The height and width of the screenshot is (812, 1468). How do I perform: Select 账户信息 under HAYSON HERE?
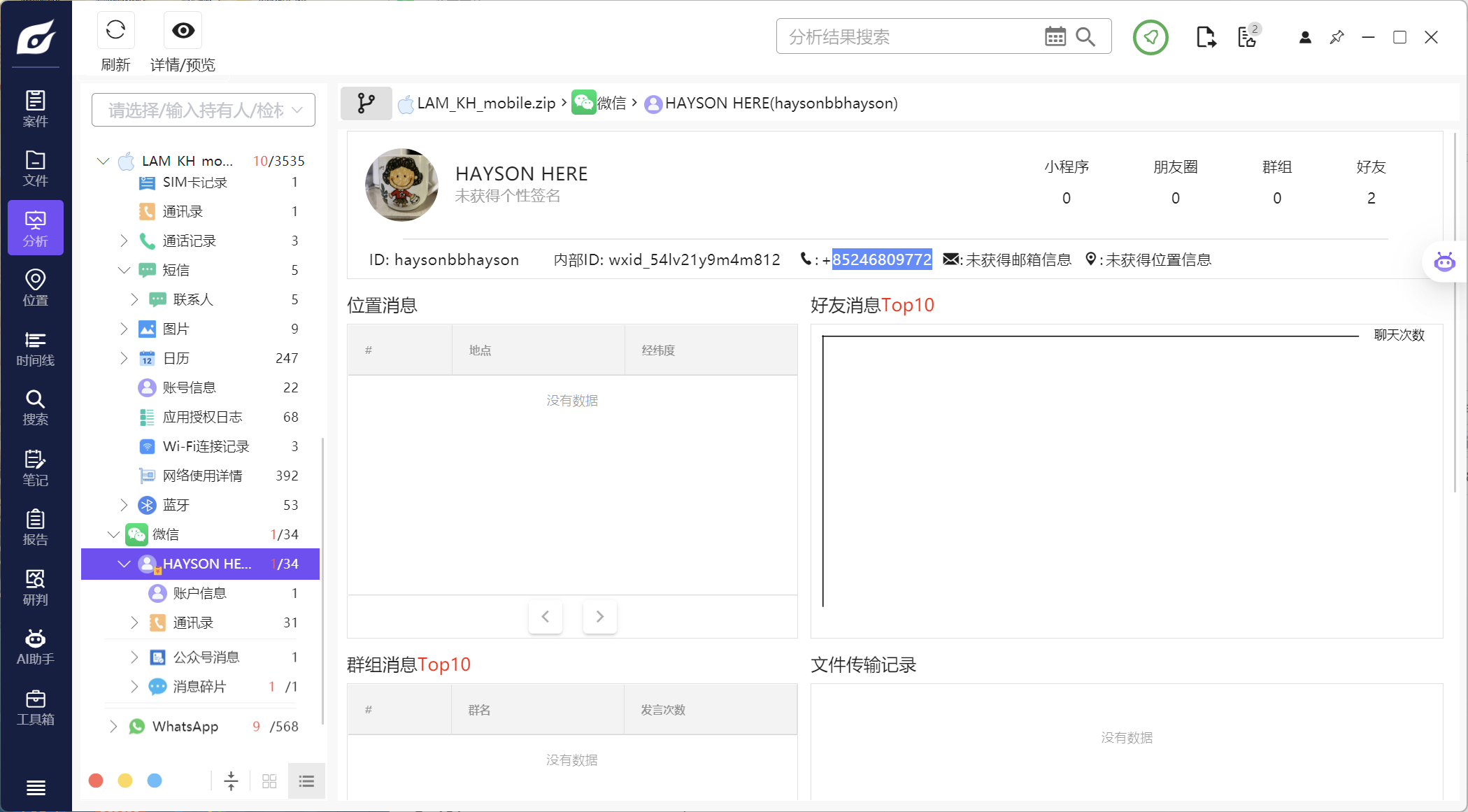point(199,593)
